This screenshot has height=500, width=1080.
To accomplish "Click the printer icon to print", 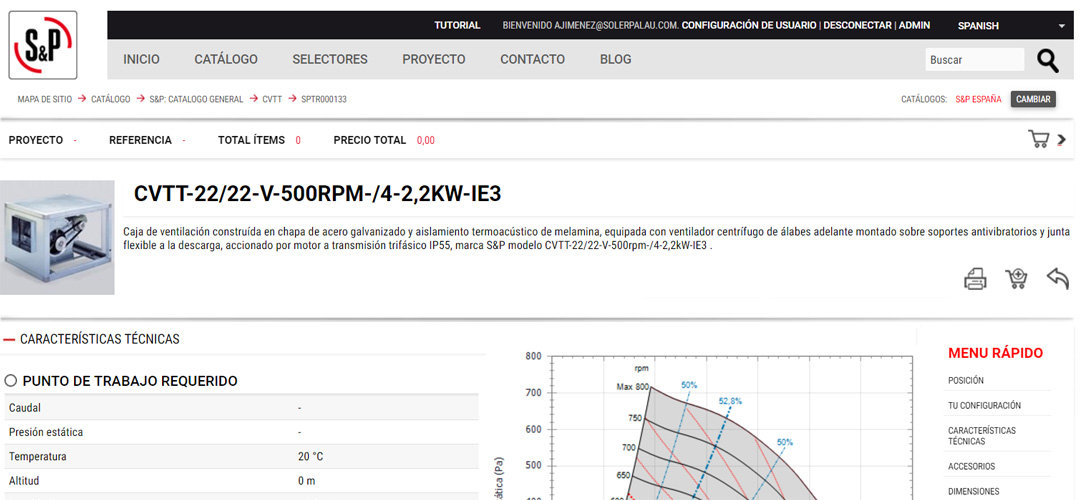I will 975,279.
